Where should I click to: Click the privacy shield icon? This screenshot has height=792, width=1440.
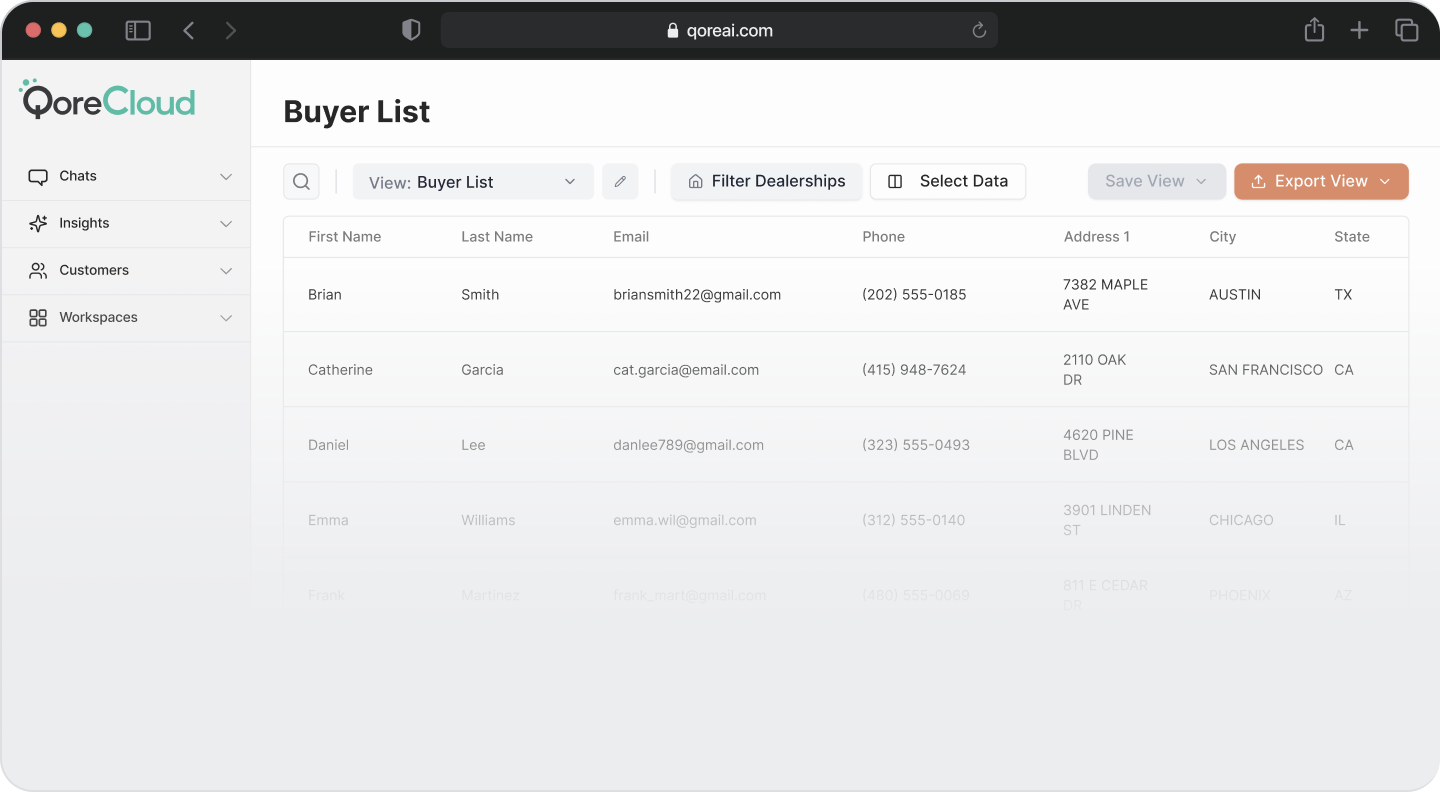(411, 31)
